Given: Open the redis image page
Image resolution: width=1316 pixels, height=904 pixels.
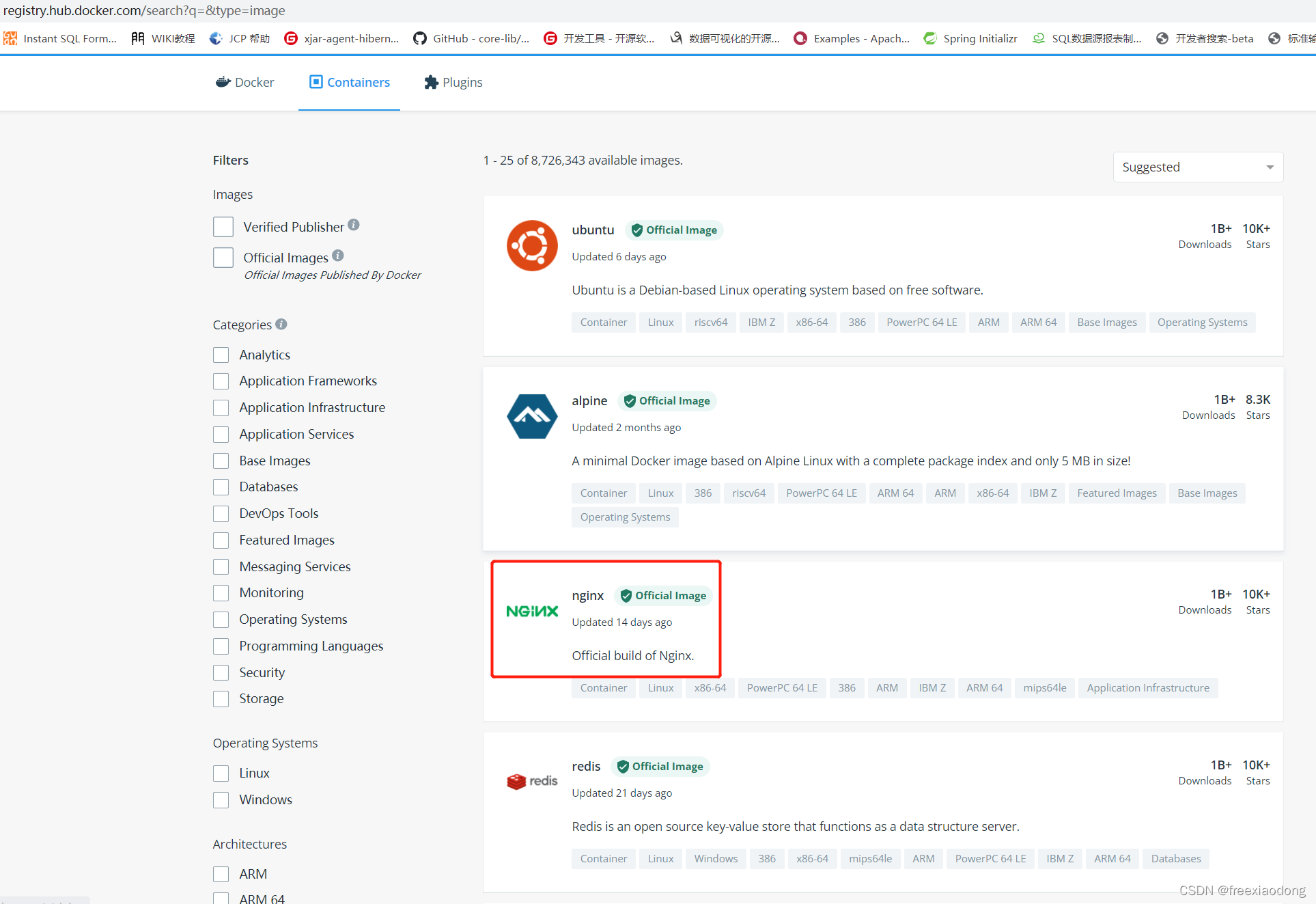Looking at the screenshot, I should (586, 766).
